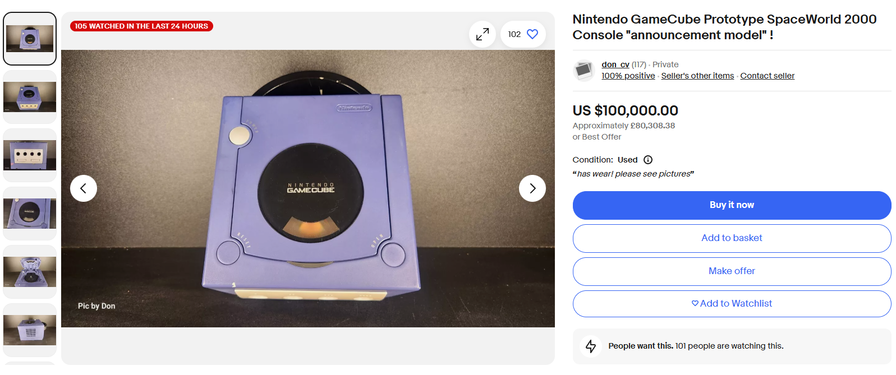Select the third thumbnail showing controller ports
The height and width of the screenshot is (375, 896).
point(30,155)
